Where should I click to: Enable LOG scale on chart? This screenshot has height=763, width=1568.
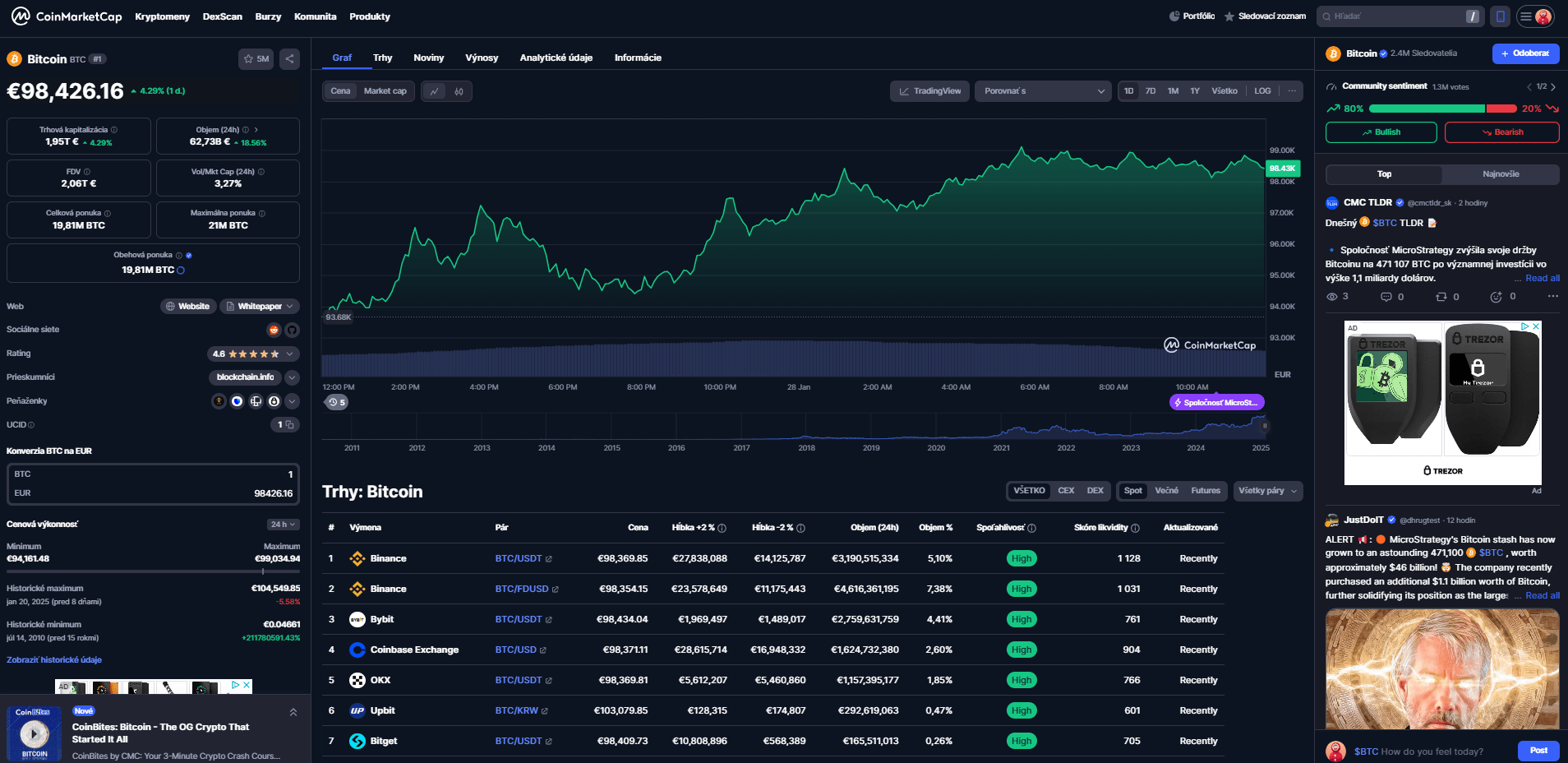(1262, 91)
